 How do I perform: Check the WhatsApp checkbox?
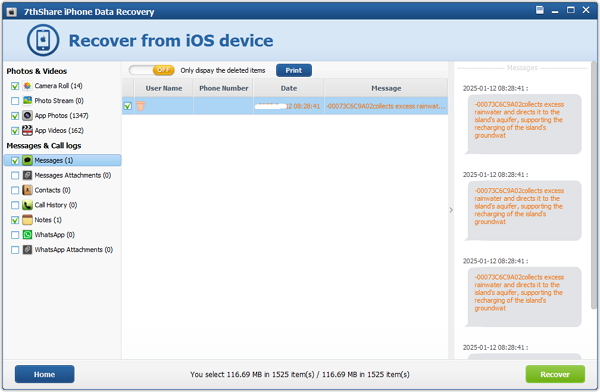pyautogui.click(x=15, y=235)
